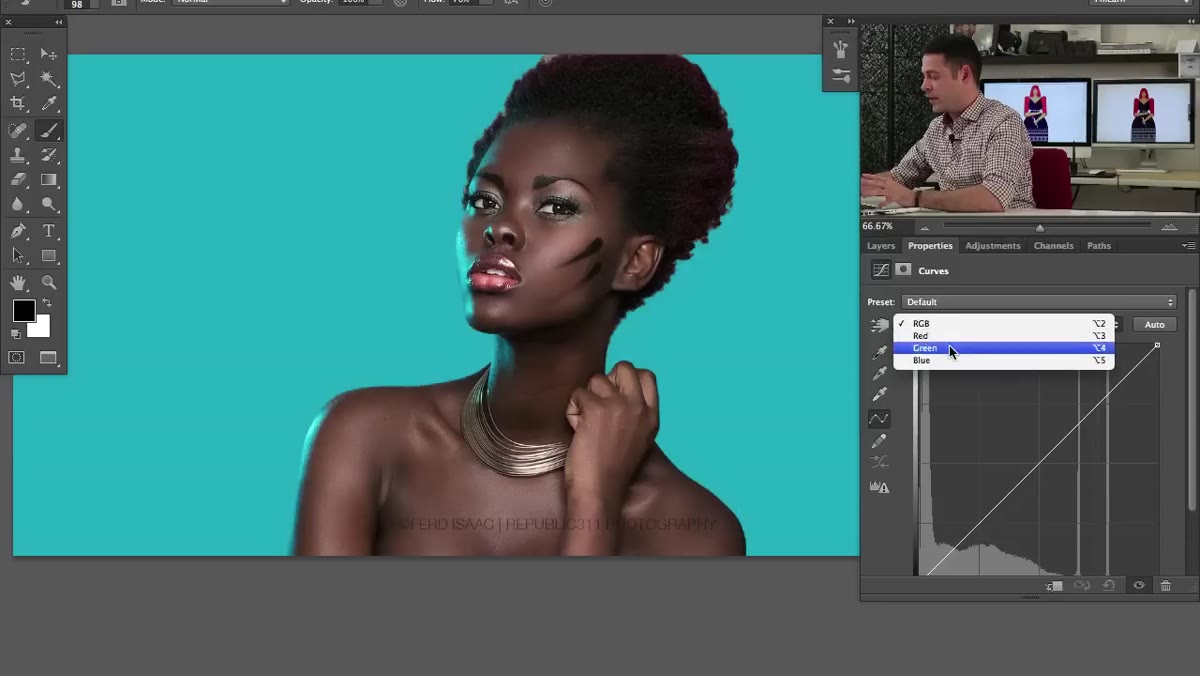The height and width of the screenshot is (676, 1200).
Task: Select the Rectangular Marquee tool
Action: coord(18,54)
